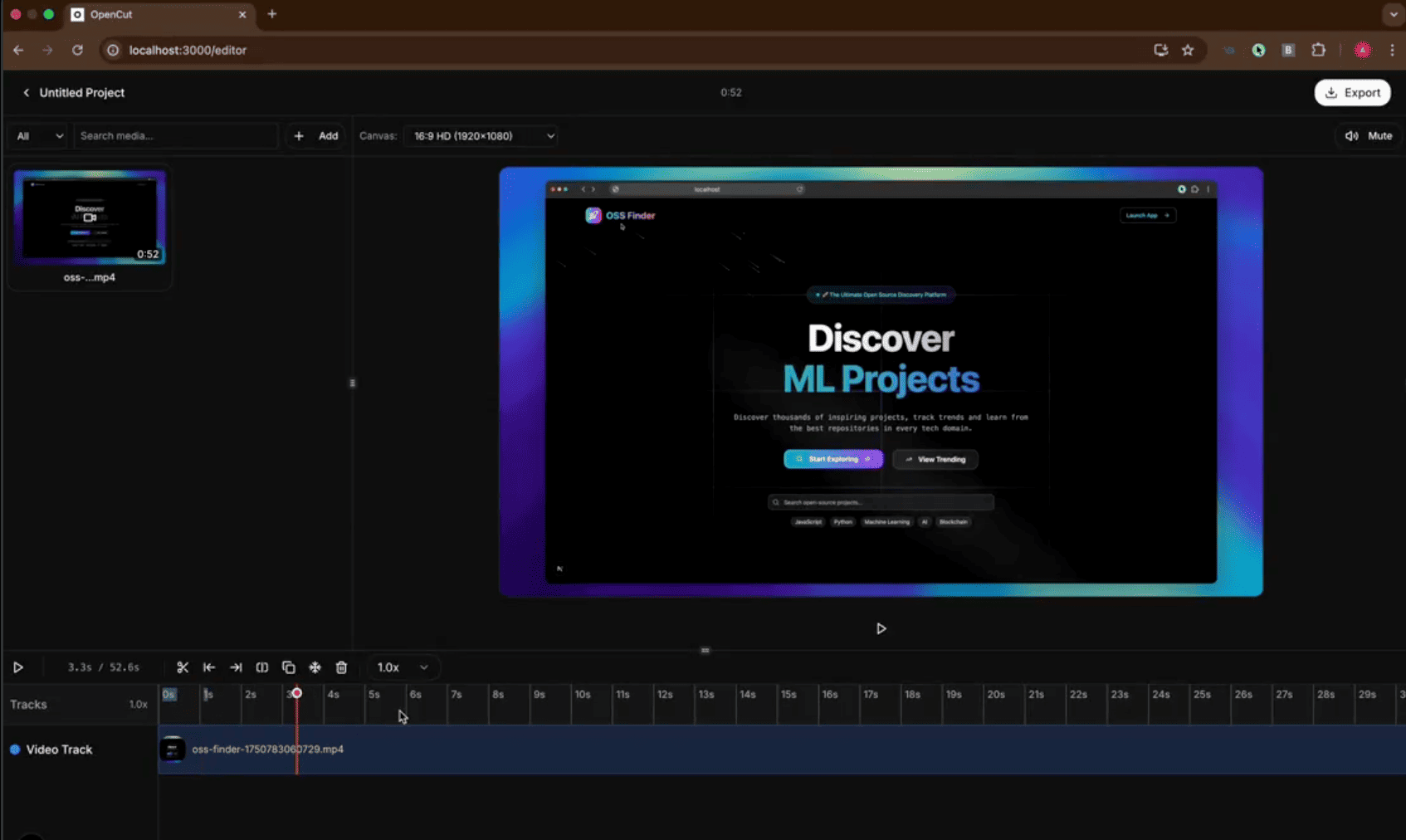This screenshot has width=1406, height=840.
Task: Click the split-and-keep icon beside trim arrows
Action: pyautogui.click(x=262, y=667)
